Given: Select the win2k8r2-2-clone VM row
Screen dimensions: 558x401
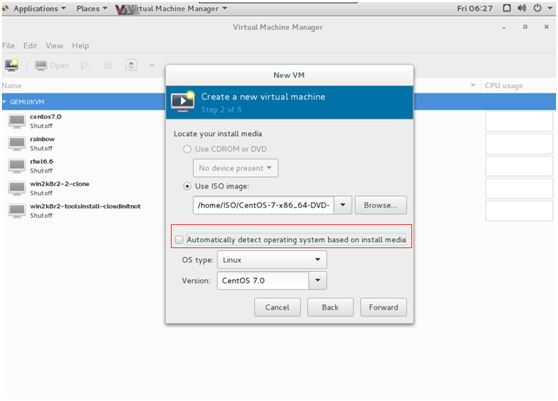Looking at the screenshot, I should point(279,188).
